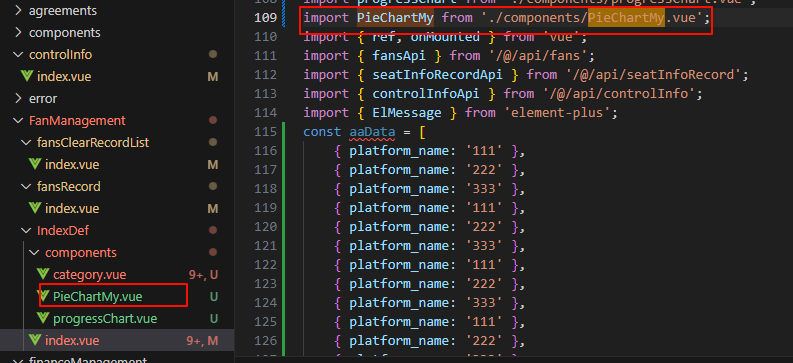
Task: Click the U badge on PieChartMy.vue
Action: (214, 297)
